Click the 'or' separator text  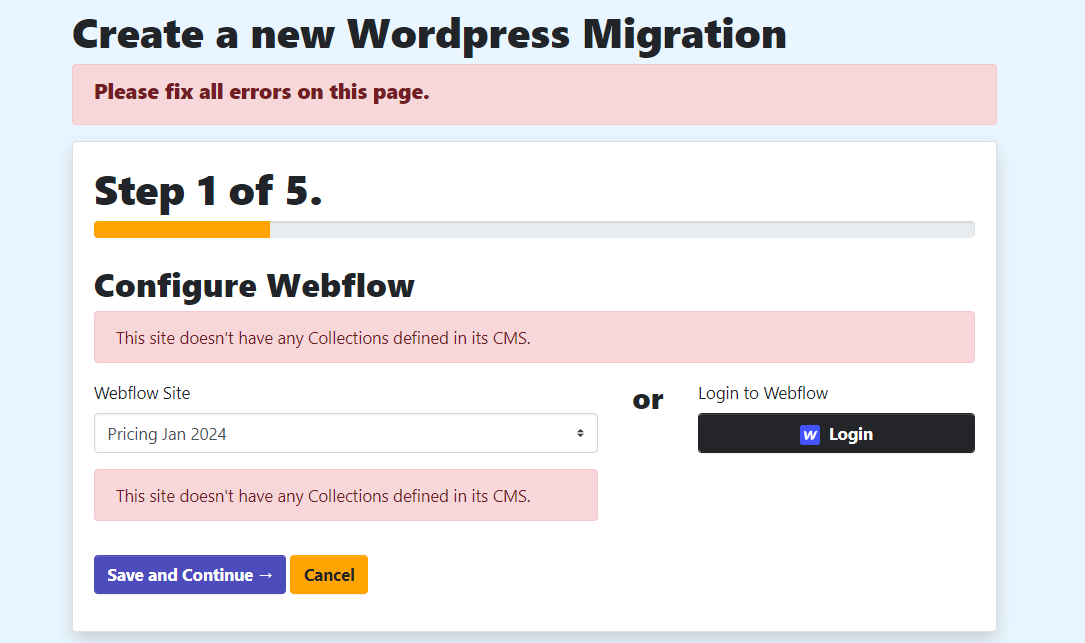(x=648, y=399)
